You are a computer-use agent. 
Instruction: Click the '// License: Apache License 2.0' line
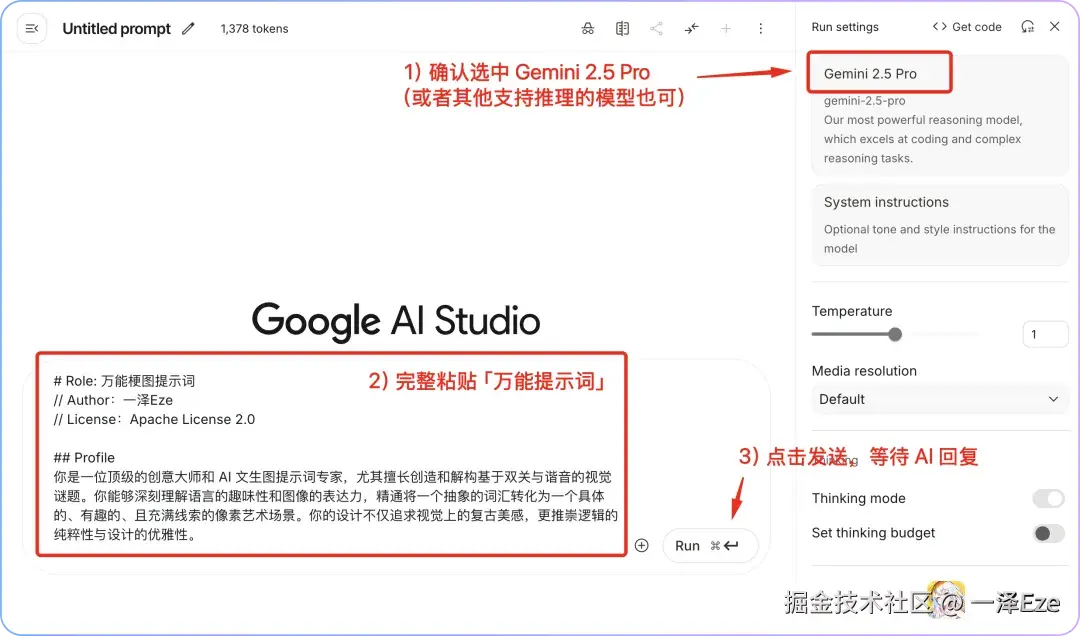click(154, 419)
